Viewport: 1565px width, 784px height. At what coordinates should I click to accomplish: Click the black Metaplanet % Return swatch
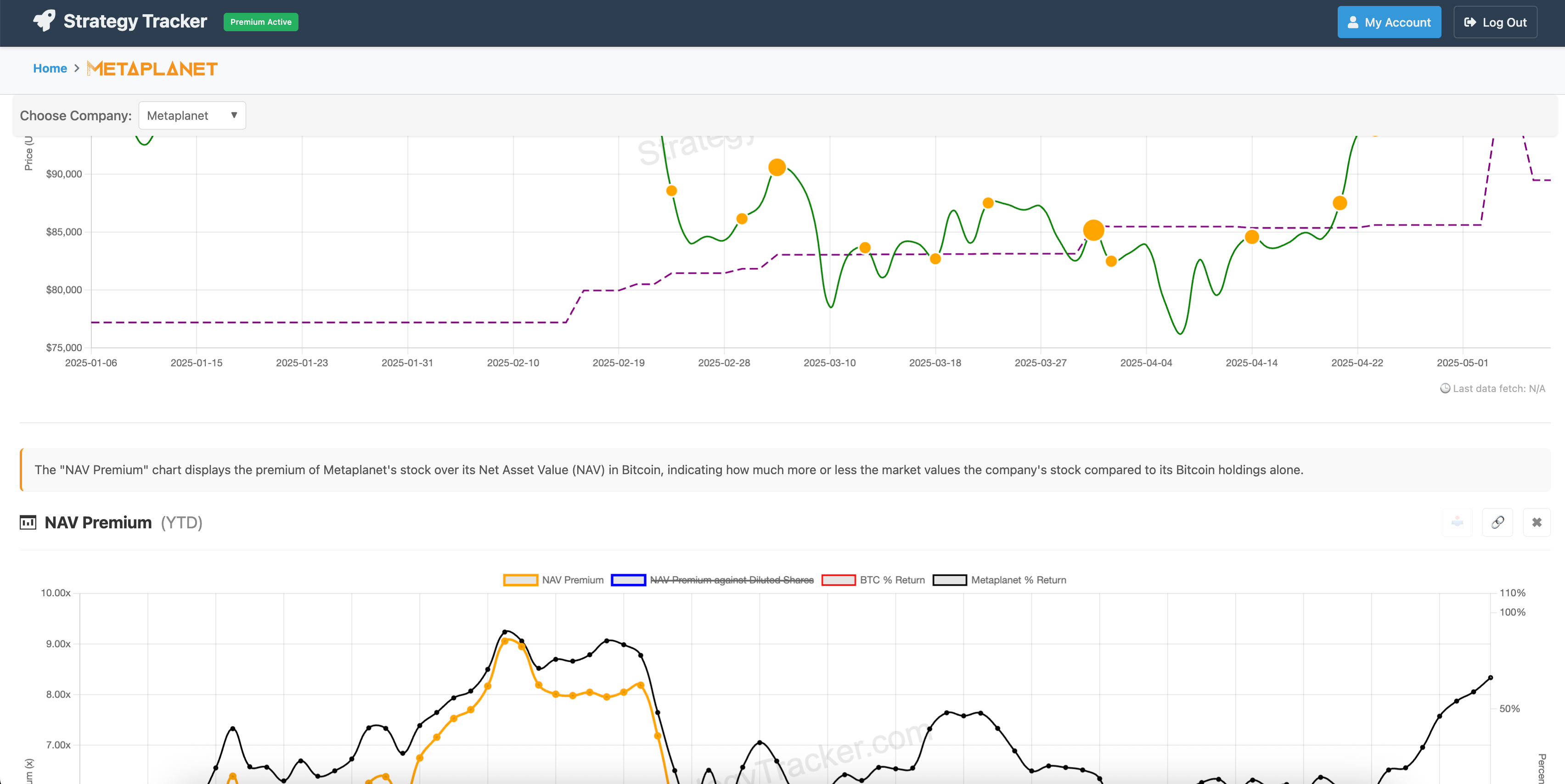tap(950, 580)
